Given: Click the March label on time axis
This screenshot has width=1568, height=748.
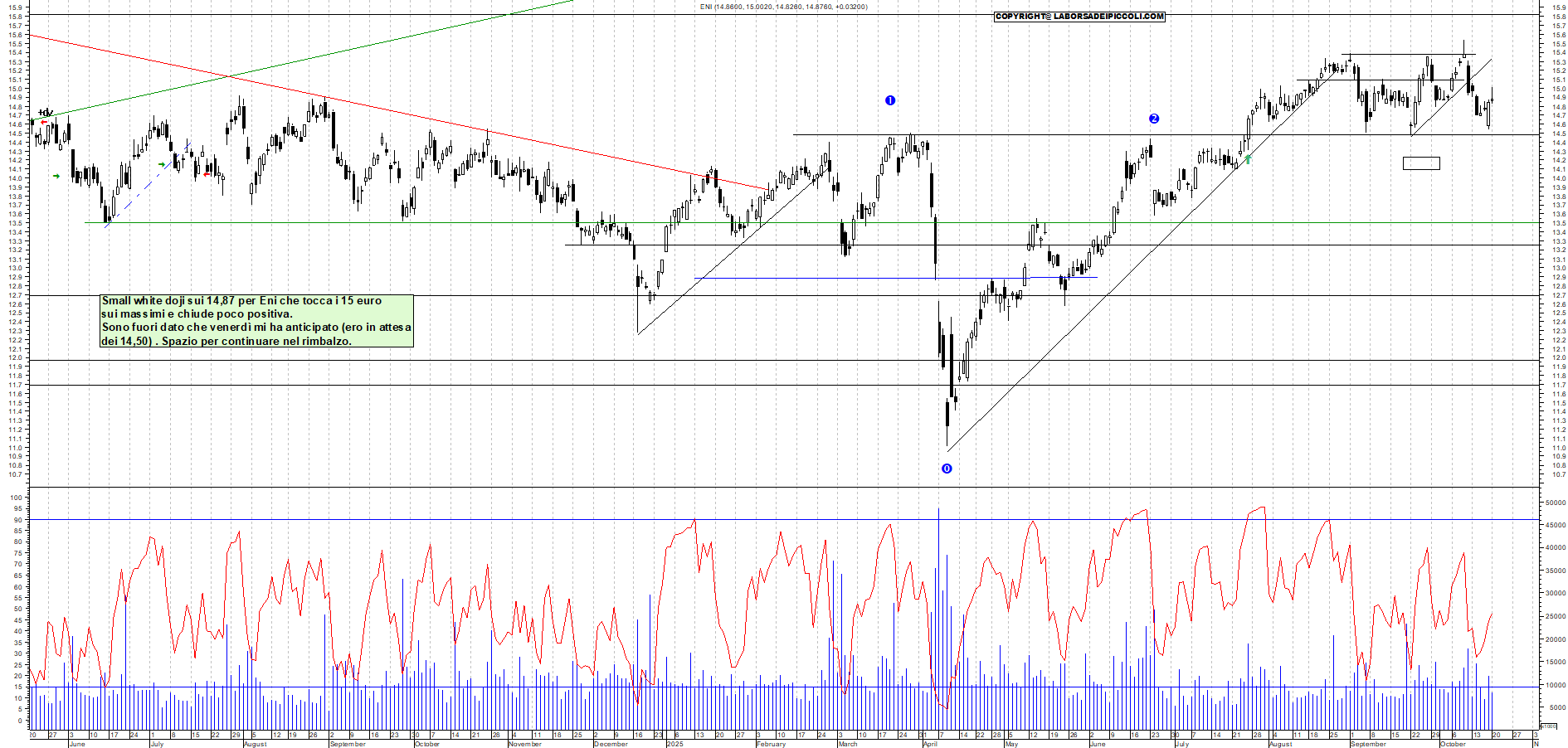Looking at the screenshot, I should [848, 744].
